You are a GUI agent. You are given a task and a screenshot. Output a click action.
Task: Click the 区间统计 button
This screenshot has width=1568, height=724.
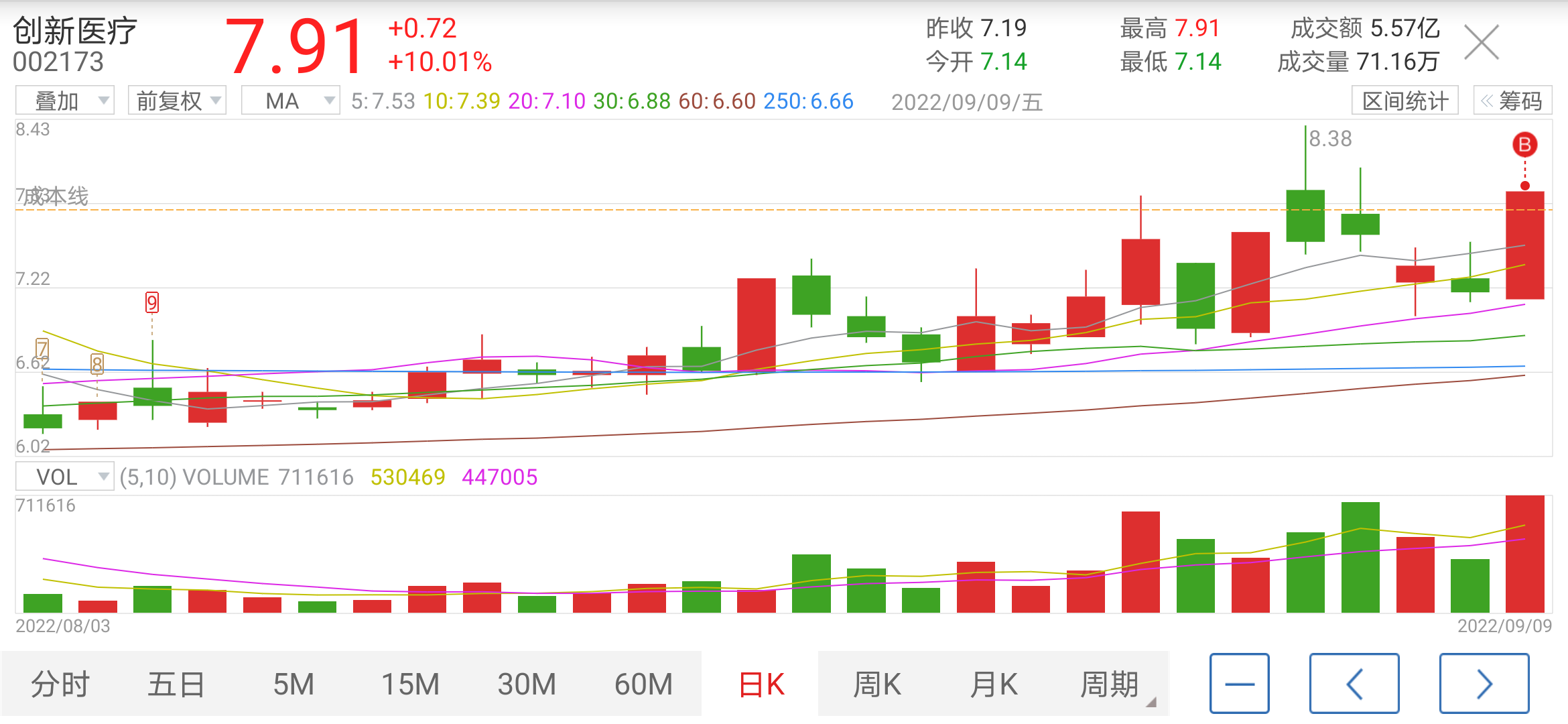pos(1405,101)
